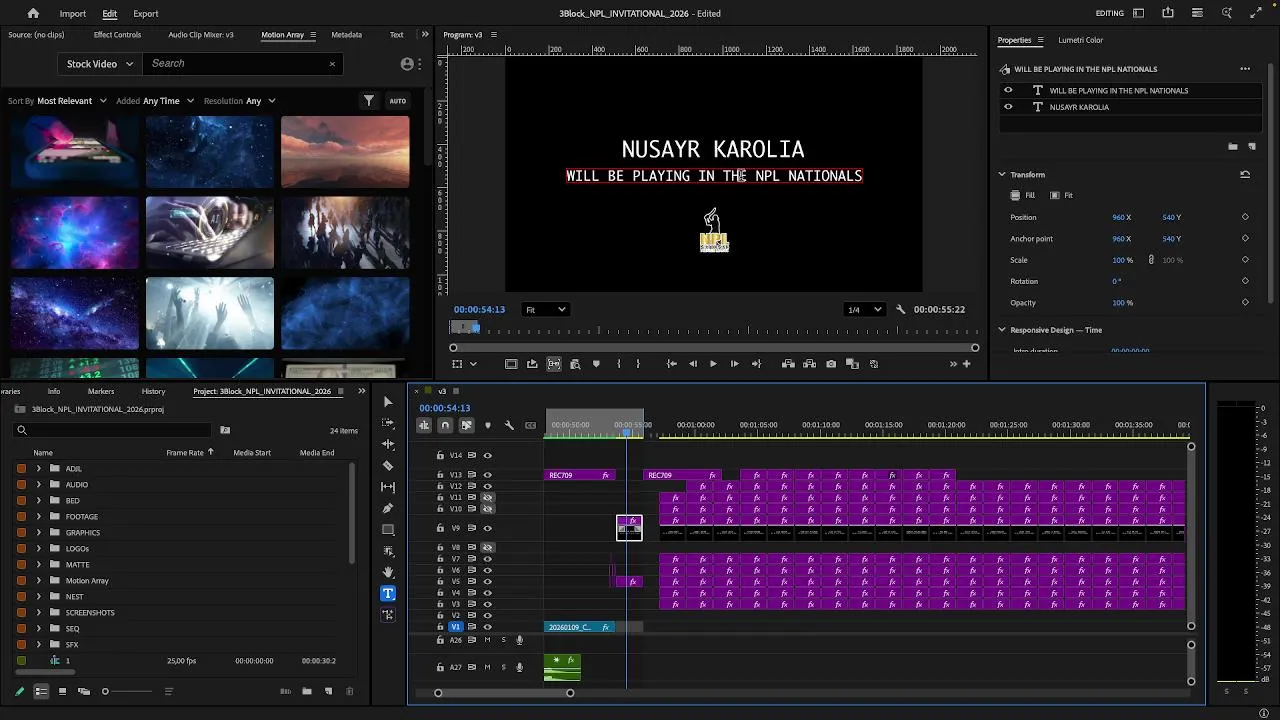Click Mark In bracket in Program monitor

pyautogui.click(x=618, y=364)
